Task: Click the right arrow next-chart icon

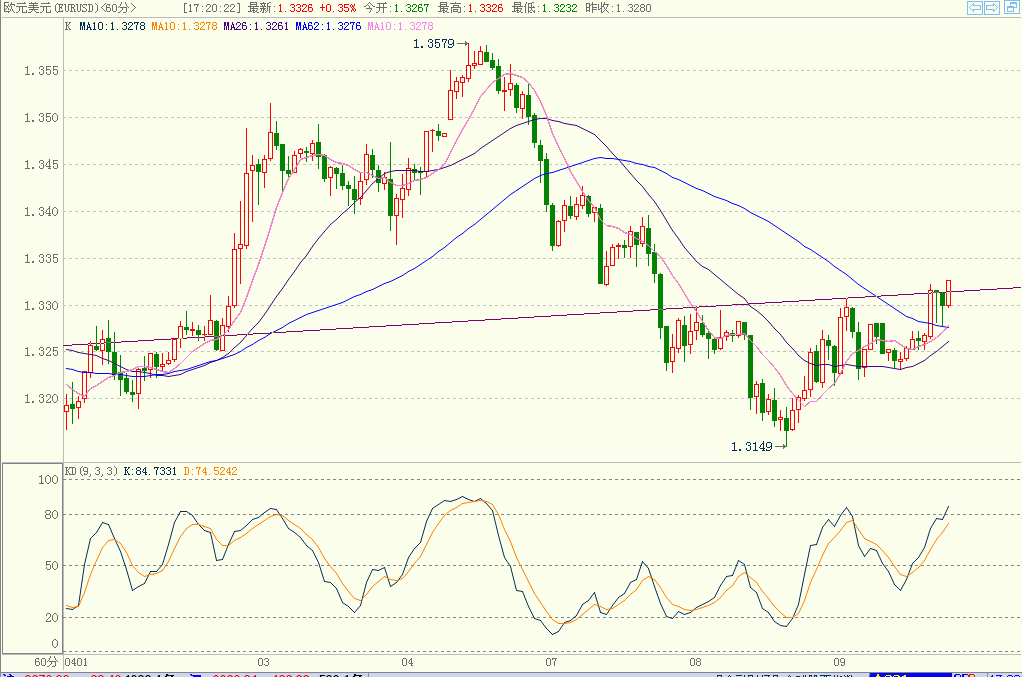Action: click(x=992, y=8)
